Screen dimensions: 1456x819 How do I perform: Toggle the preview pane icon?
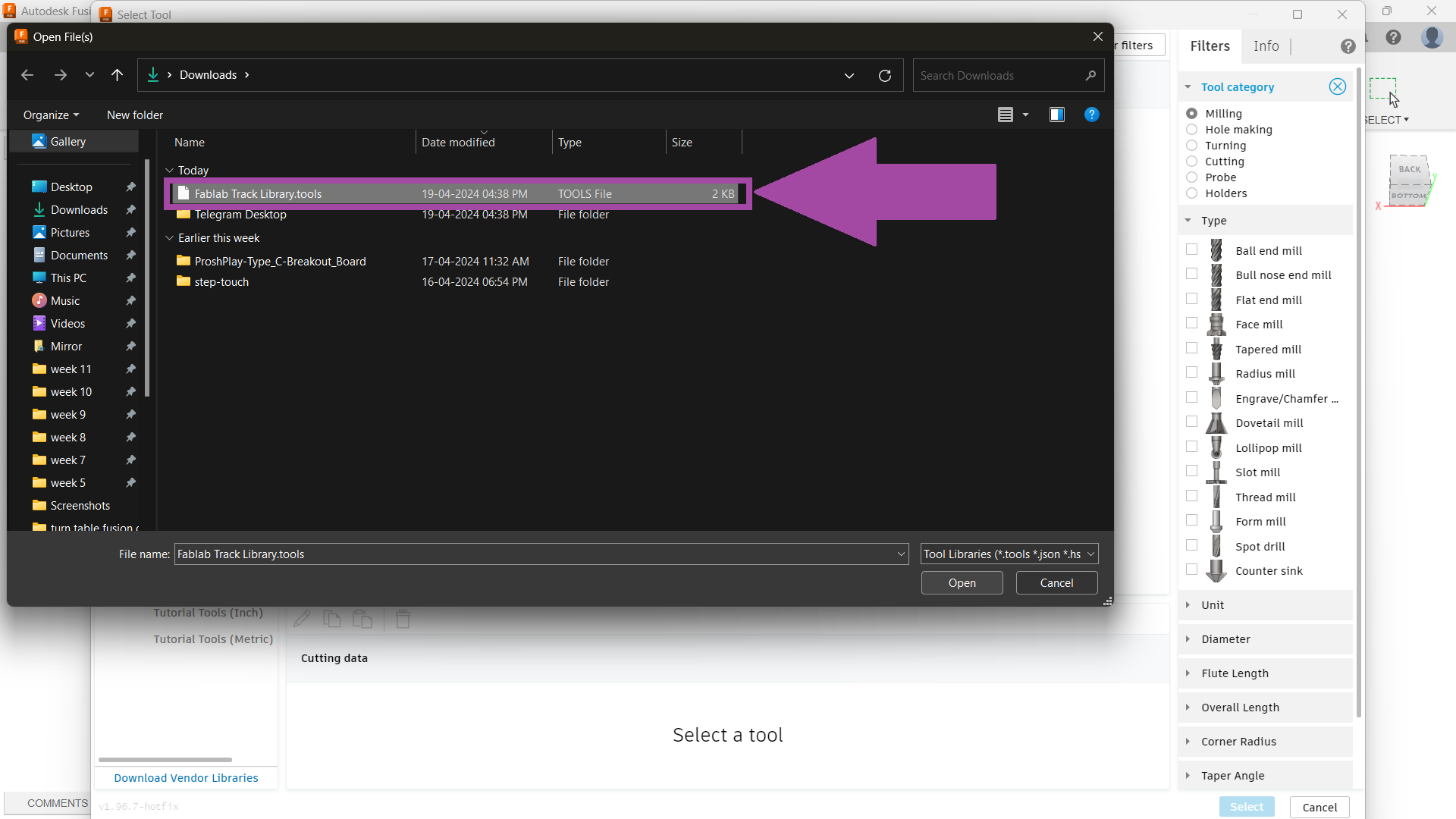pyautogui.click(x=1056, y=115)
